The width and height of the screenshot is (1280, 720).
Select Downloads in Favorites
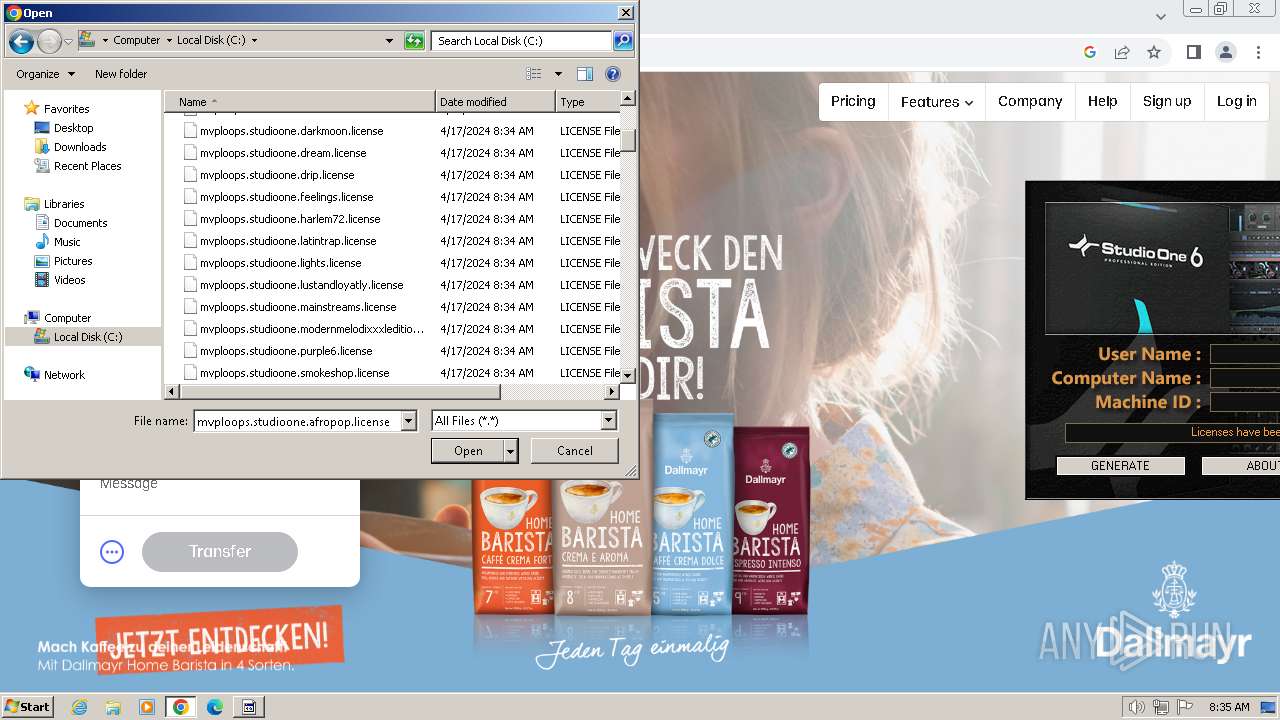coord(79,147)
